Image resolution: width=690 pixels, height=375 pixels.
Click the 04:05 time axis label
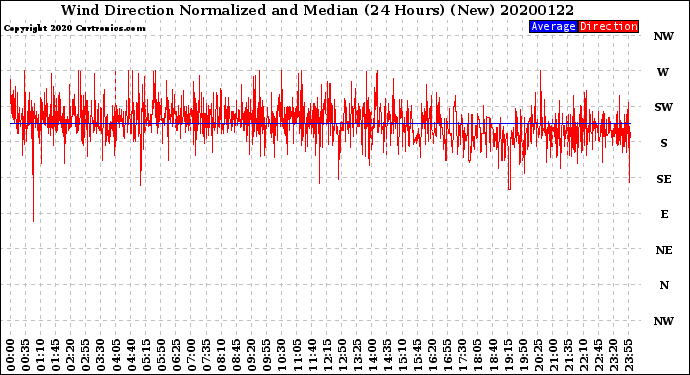pos(116,355)
